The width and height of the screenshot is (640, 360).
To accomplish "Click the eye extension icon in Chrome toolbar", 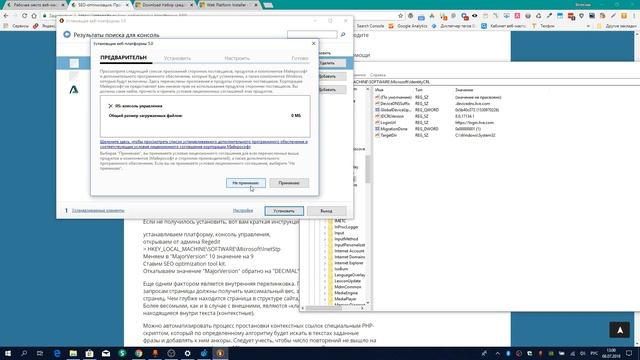I will (x=475, y=16).
